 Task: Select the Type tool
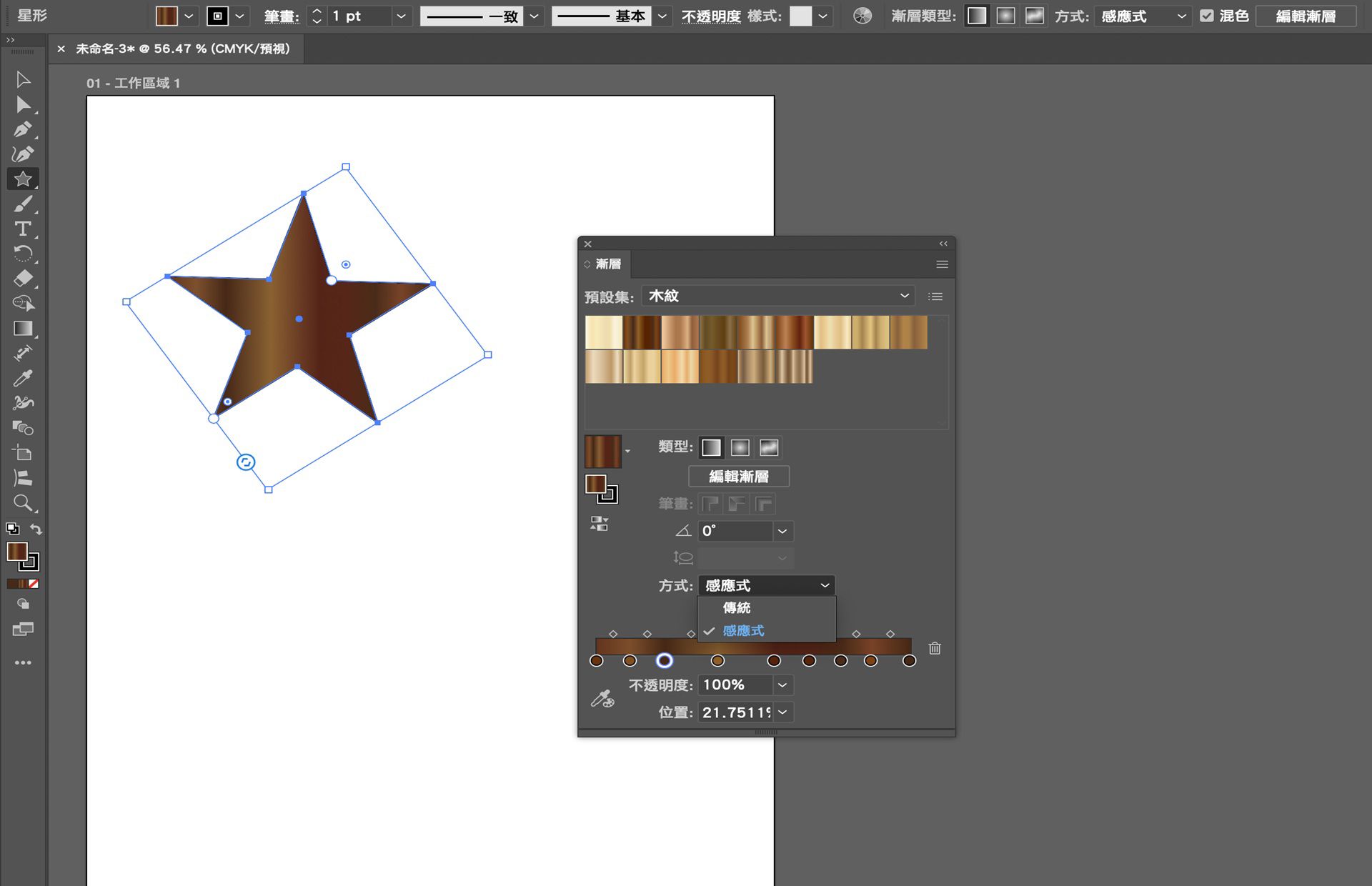(24, 229)
